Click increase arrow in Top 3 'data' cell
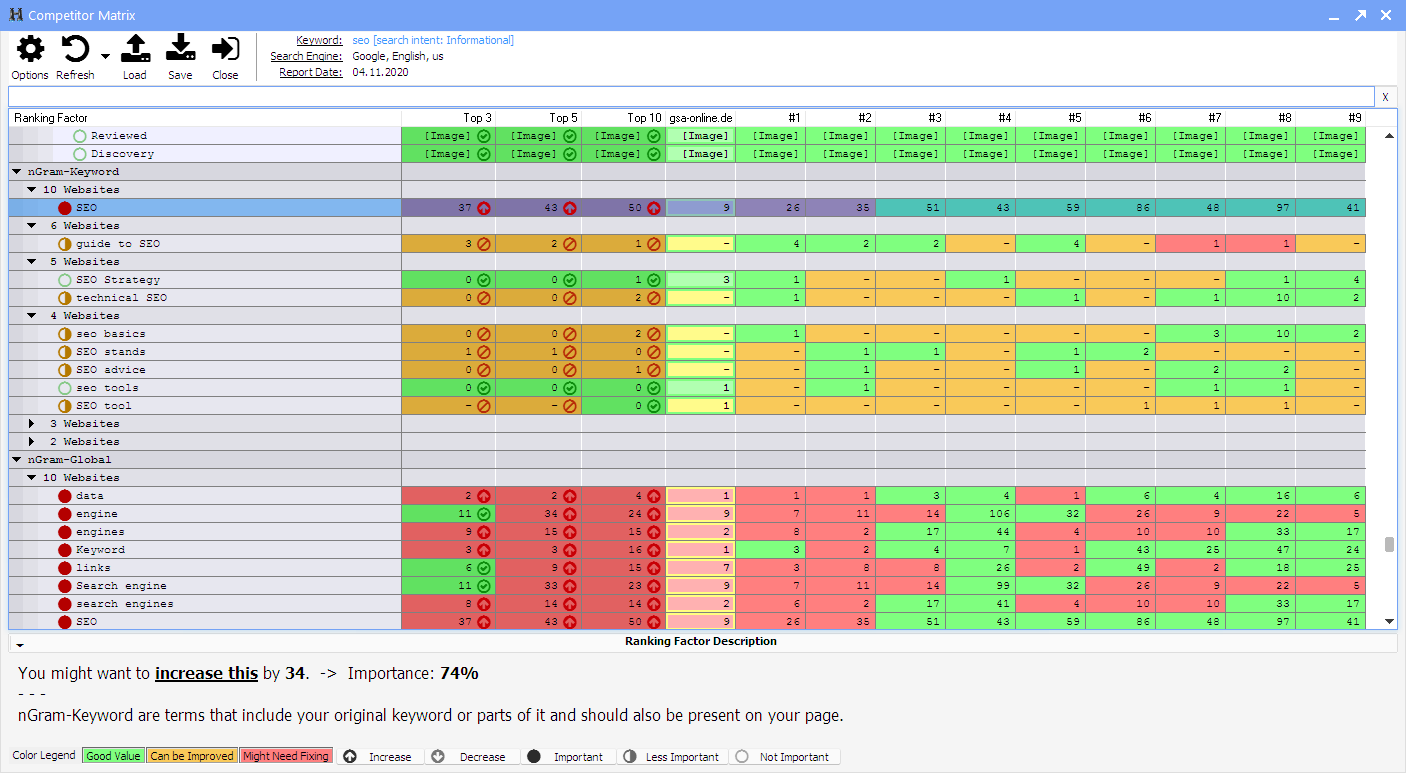 tap(484, 496)
